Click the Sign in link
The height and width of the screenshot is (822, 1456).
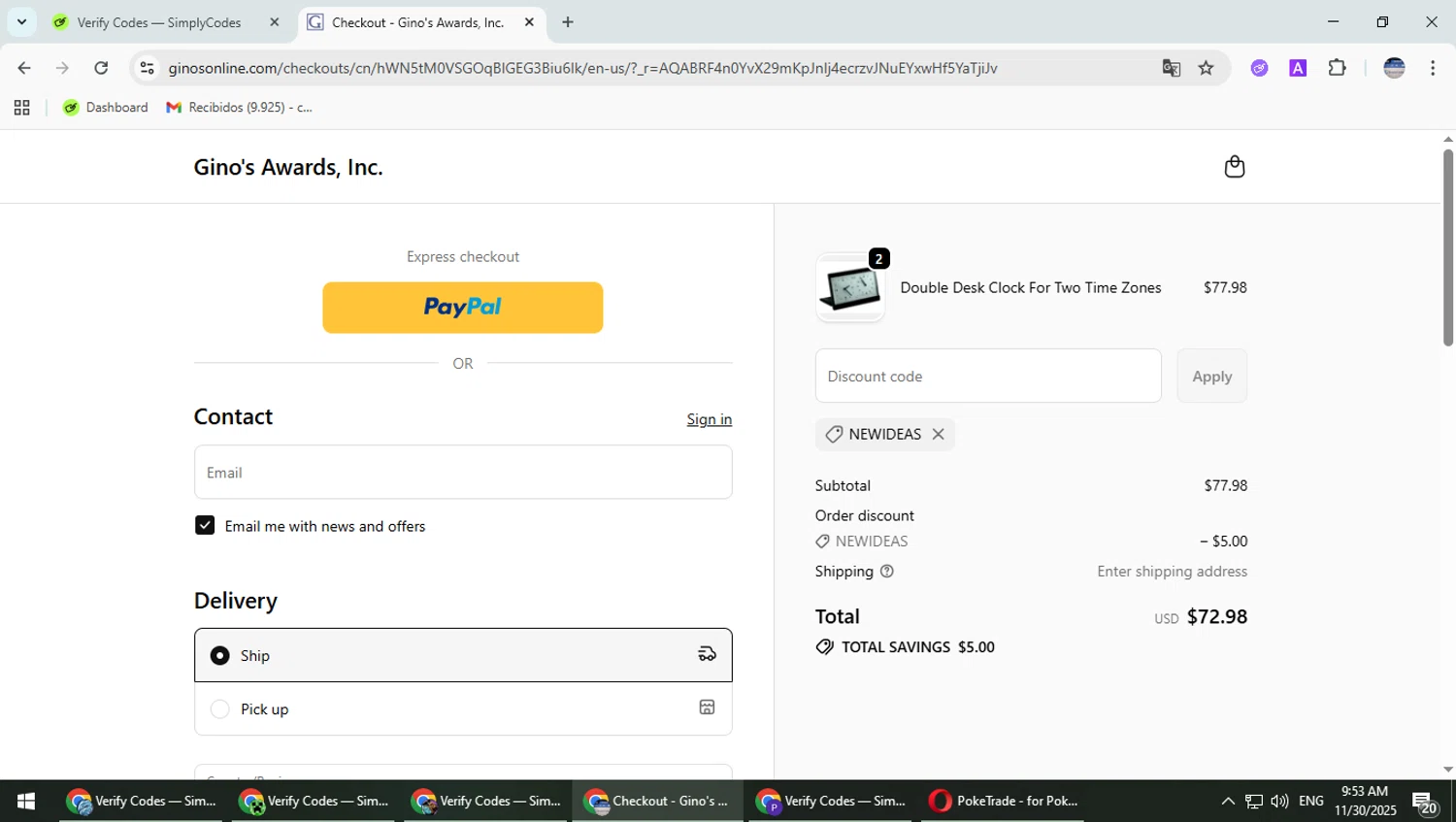point(709,419)
